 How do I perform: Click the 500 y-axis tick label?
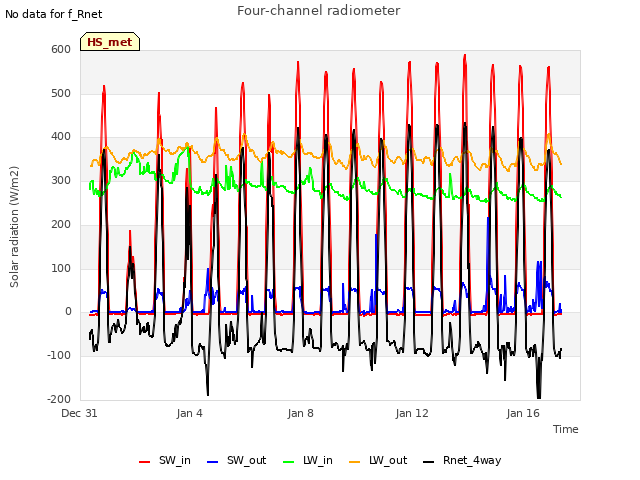tap(61, 93)
